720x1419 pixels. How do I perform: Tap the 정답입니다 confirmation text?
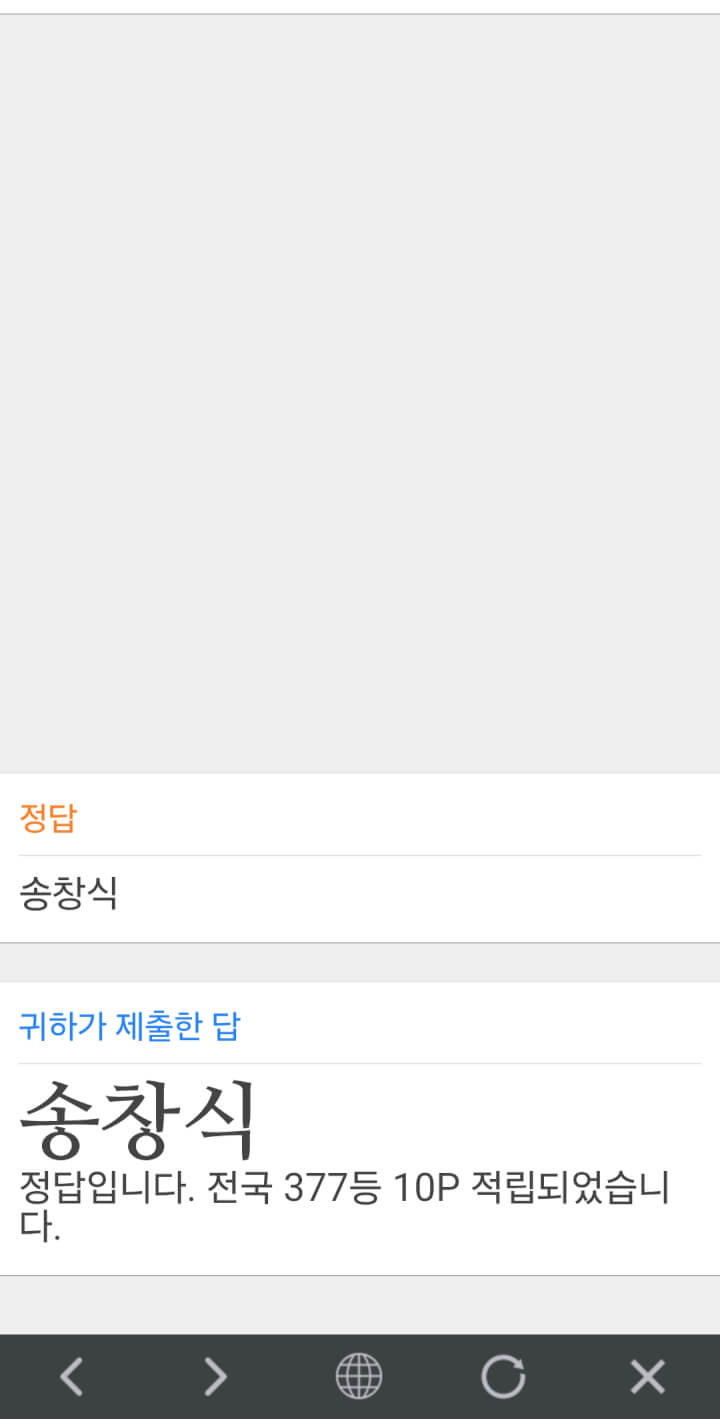106,1189
